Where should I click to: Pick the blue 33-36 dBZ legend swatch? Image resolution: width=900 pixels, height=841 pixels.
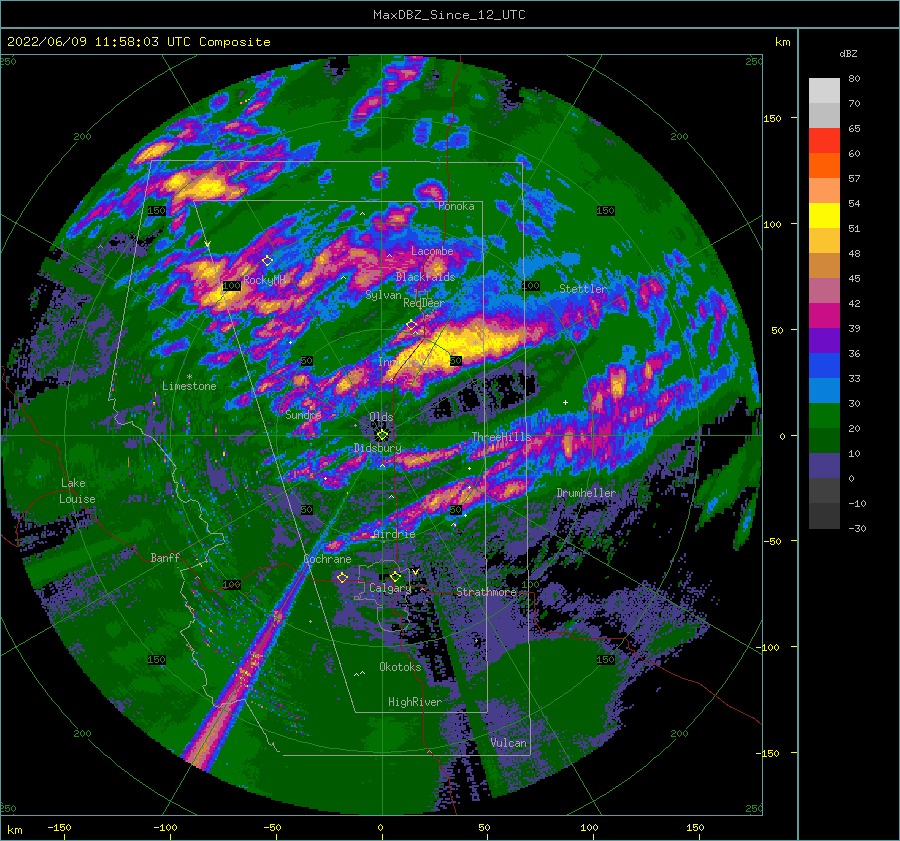(x=824, y=365)
